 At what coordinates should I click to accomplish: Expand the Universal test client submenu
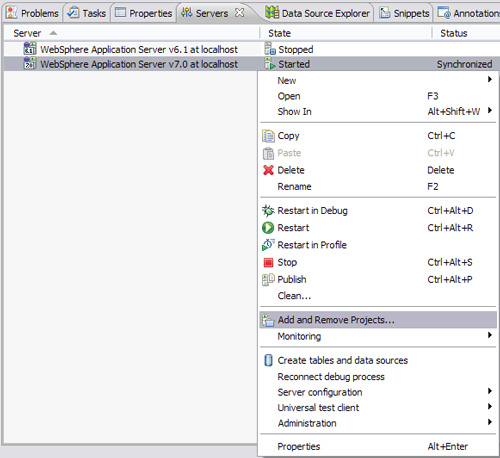378,408
